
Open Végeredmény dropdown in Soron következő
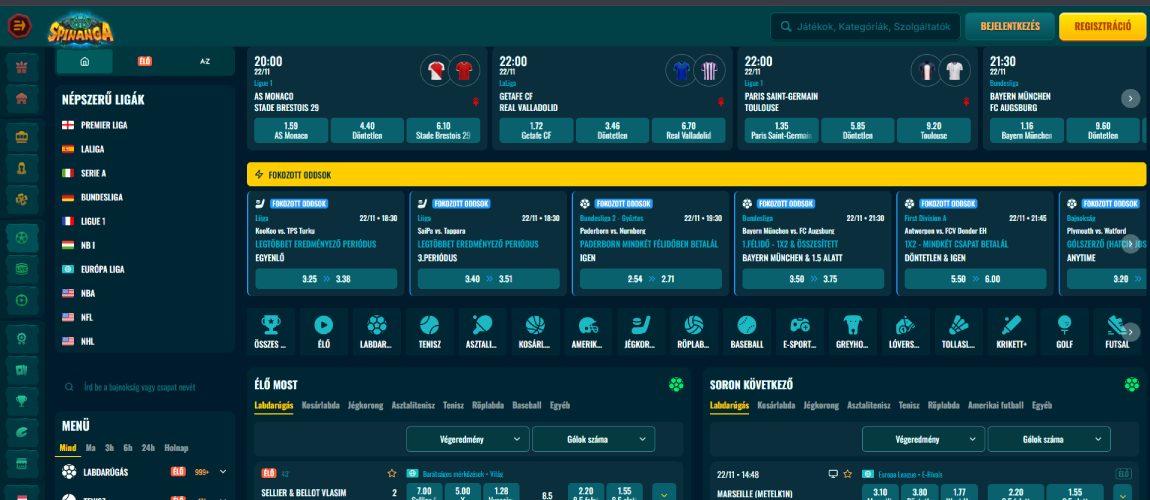coord(923,439)
